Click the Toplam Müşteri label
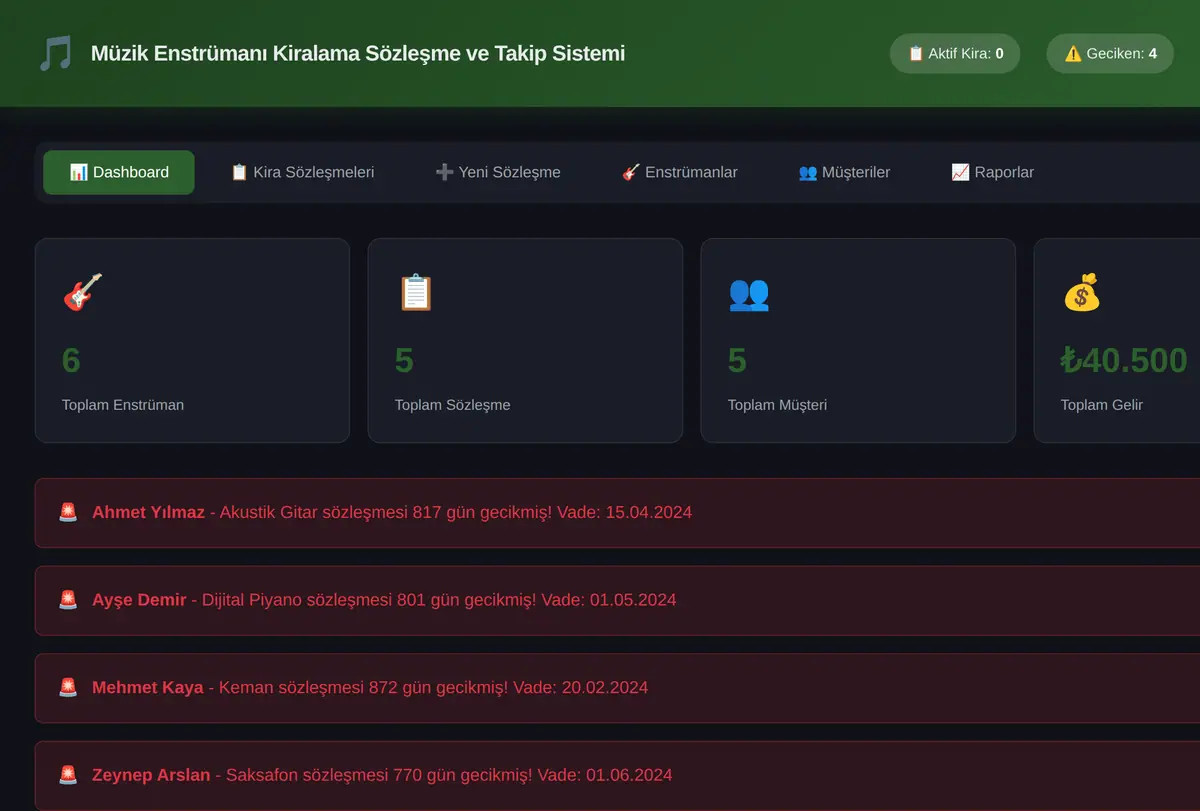The width and height of the screenshot is (1200, 811). [777, 405]
